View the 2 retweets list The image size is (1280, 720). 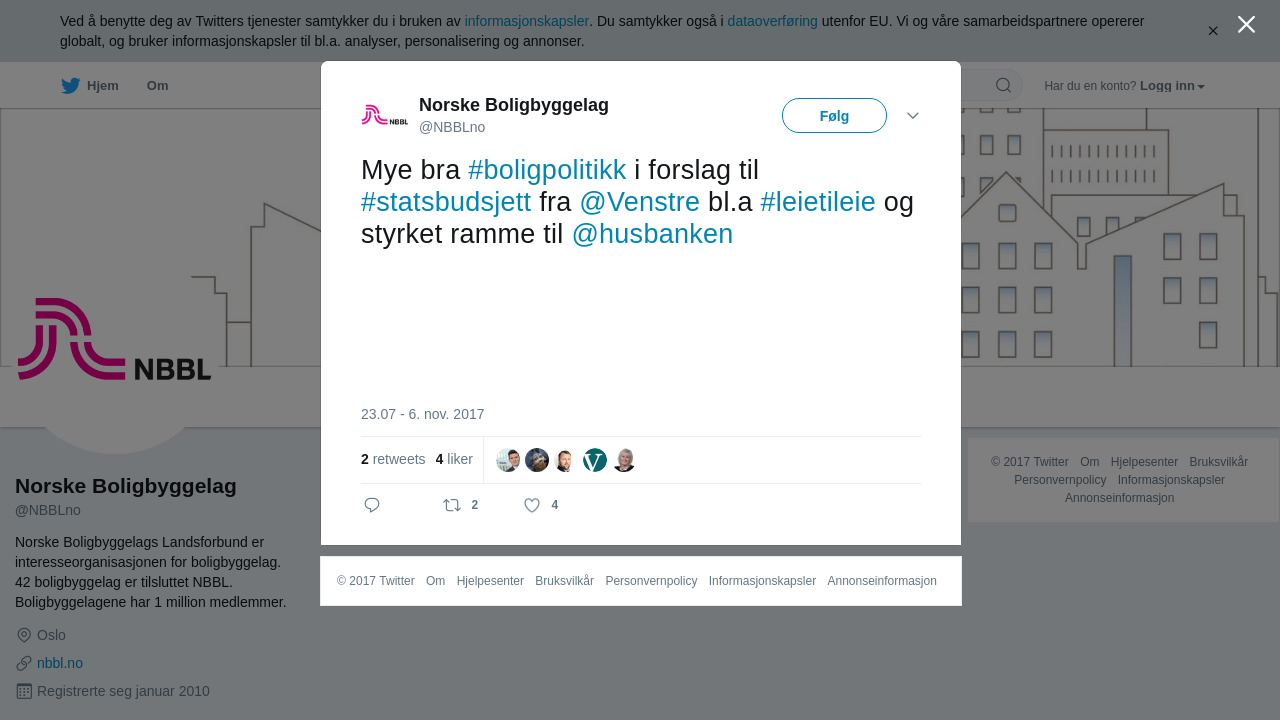click(x=393, y=459)
